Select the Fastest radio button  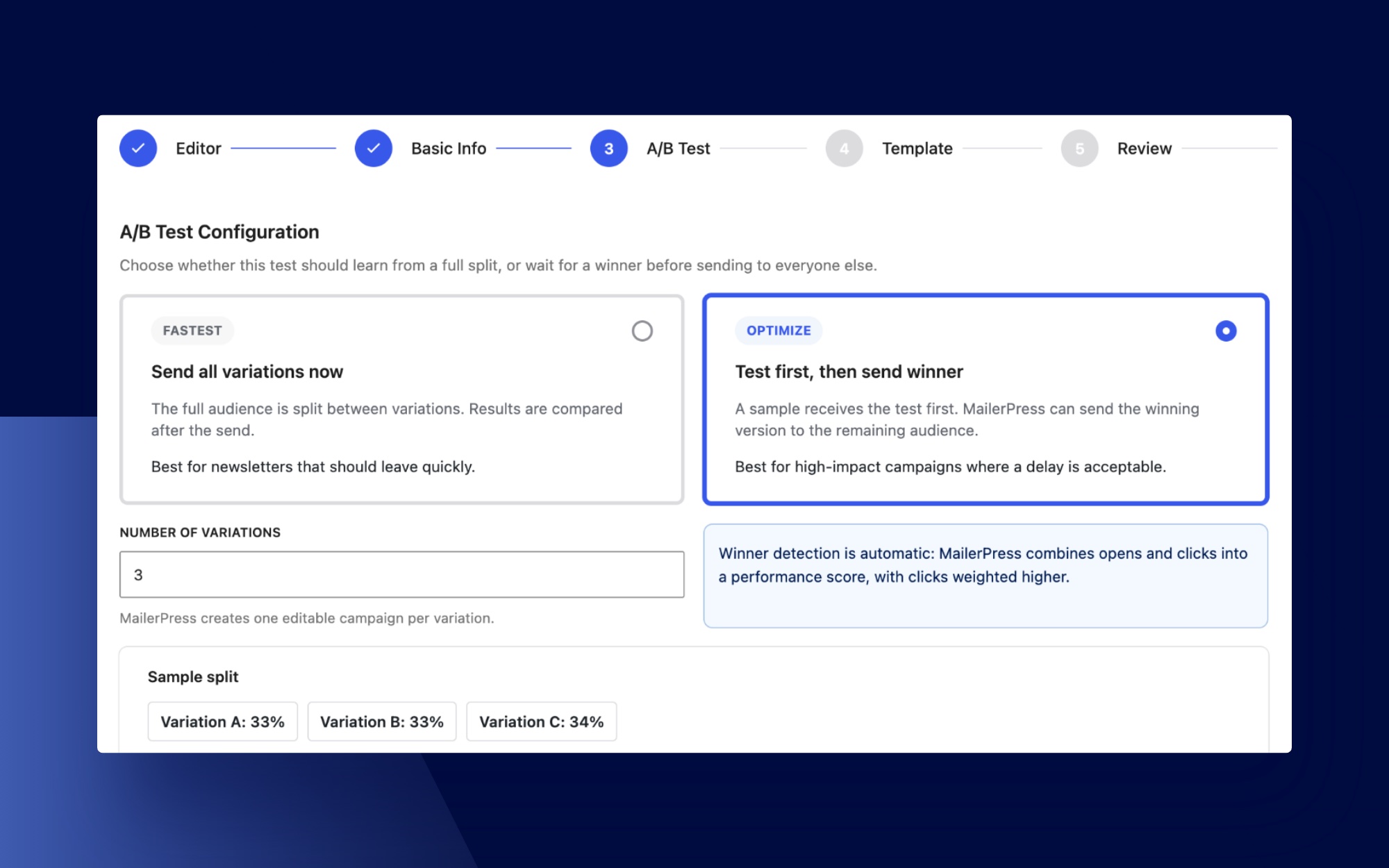click(x=642, y=331)
